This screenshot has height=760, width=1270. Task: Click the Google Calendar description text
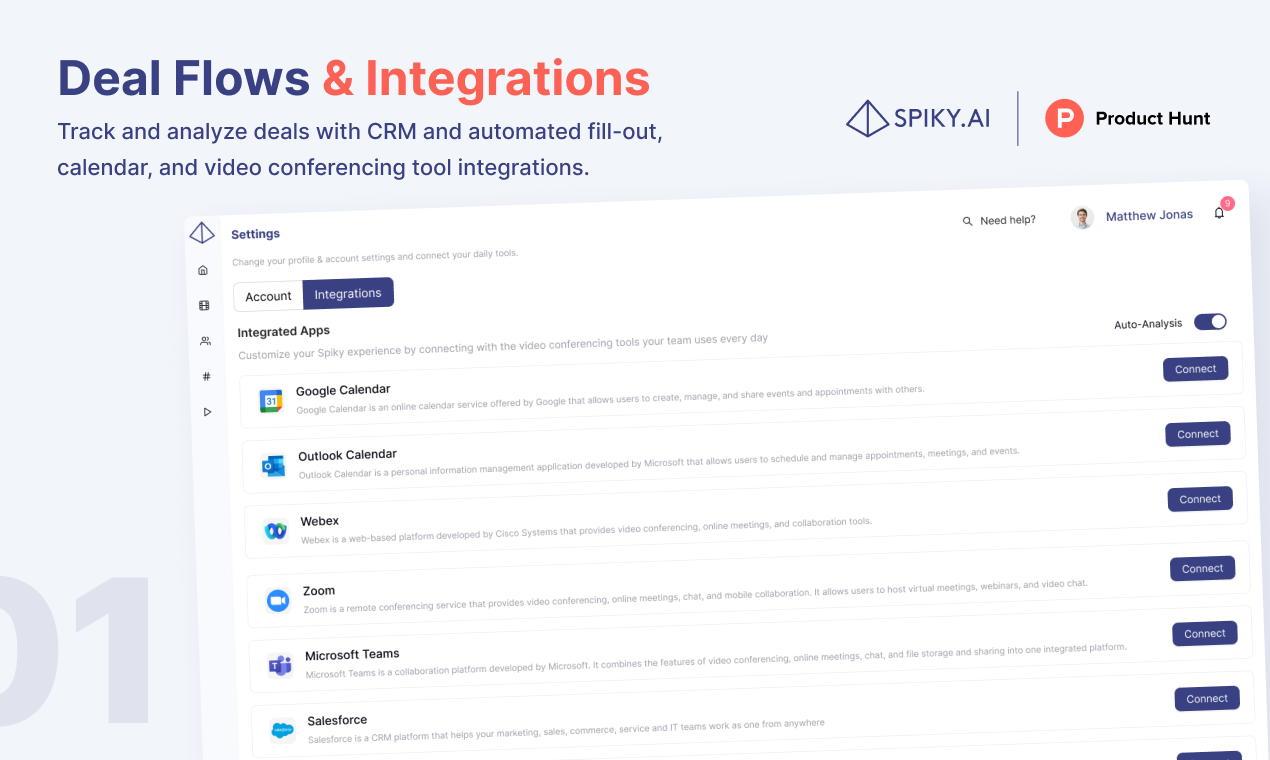pyautogui.click(x=610, y=400)
